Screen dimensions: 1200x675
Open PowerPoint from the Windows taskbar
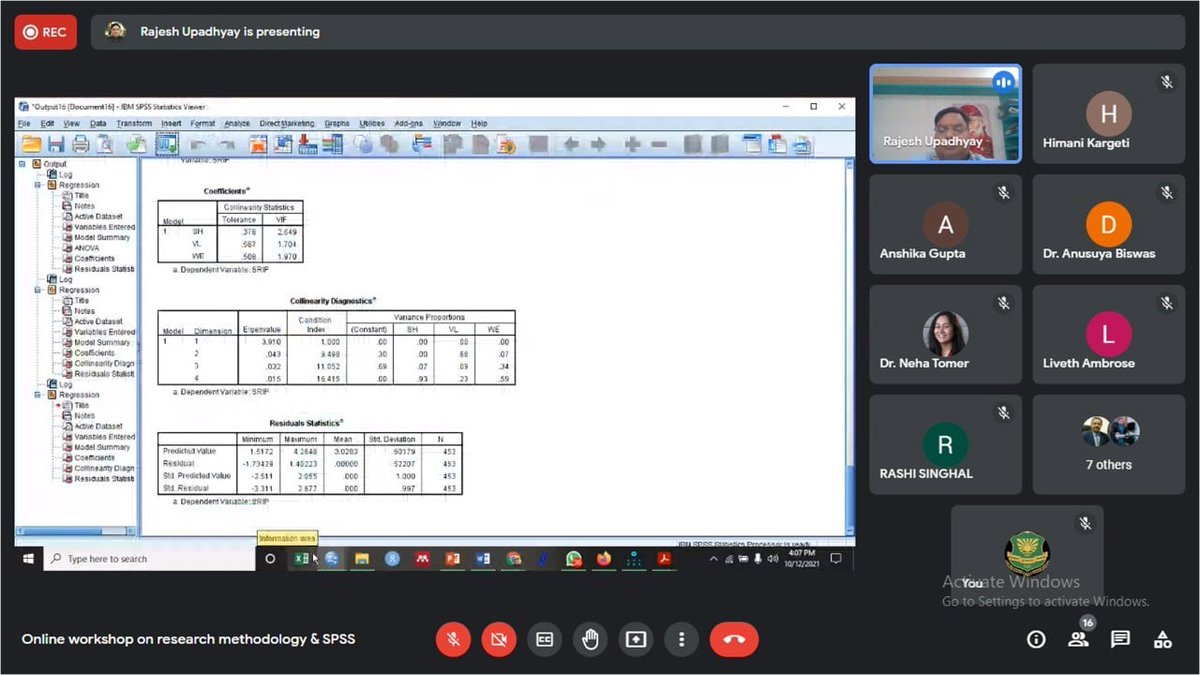[x=451, y=559]
